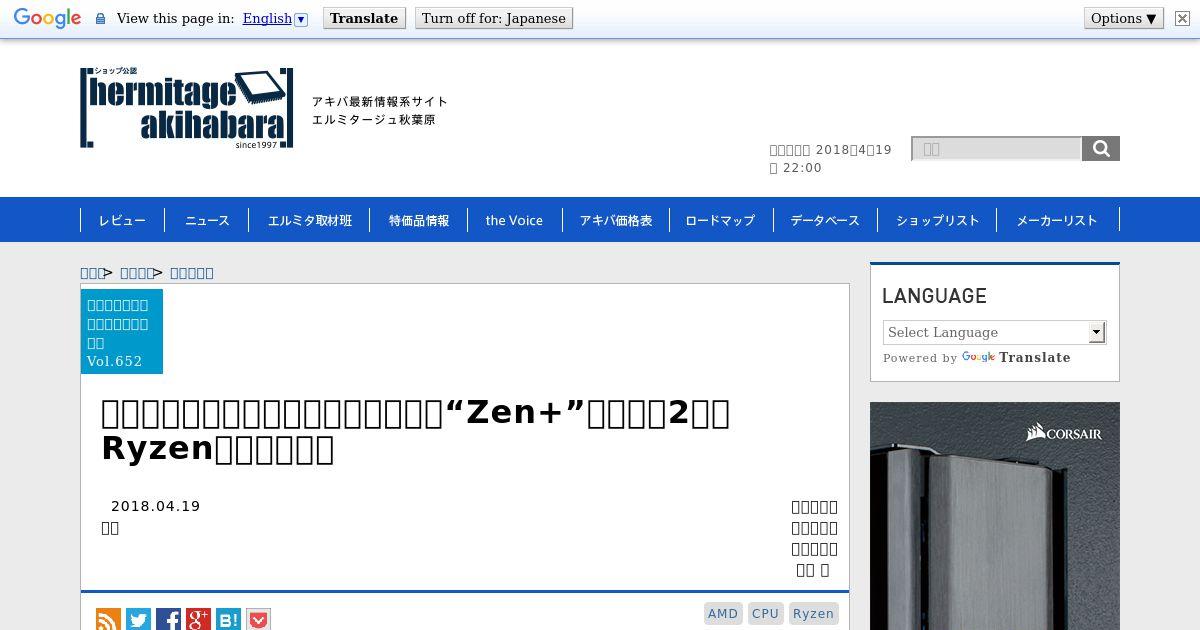Open the Options dropdown menu
The width and height of the screenshot is (1200, 630).
pyautogui.click(x=1124, y=18)
